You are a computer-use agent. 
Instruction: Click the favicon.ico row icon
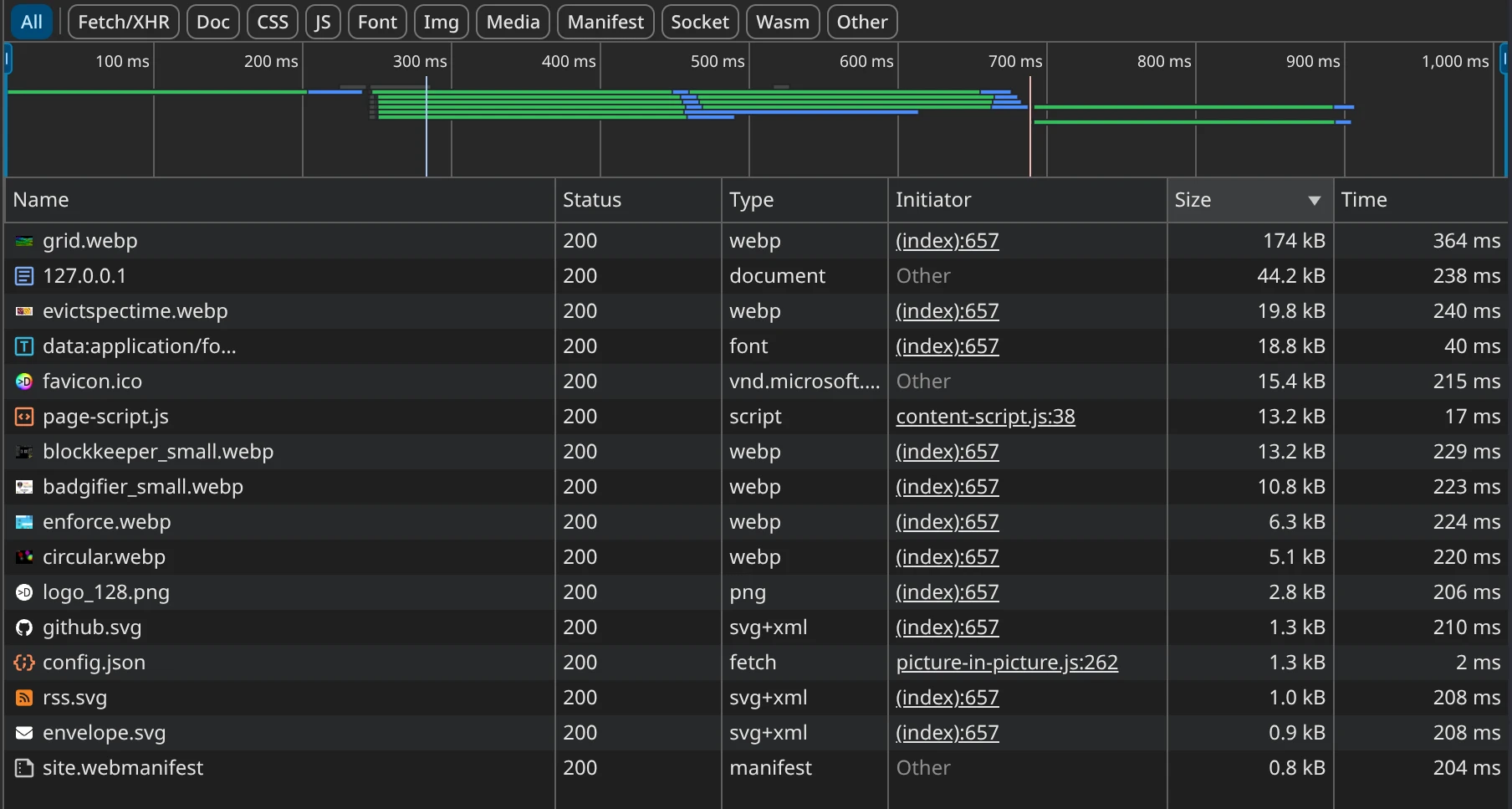pos(24,381)
